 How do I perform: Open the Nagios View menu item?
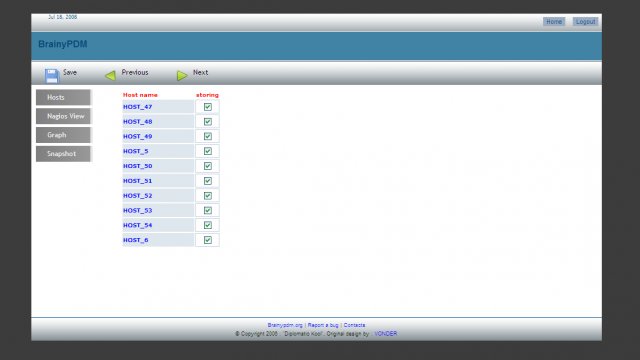coord(63,116)
